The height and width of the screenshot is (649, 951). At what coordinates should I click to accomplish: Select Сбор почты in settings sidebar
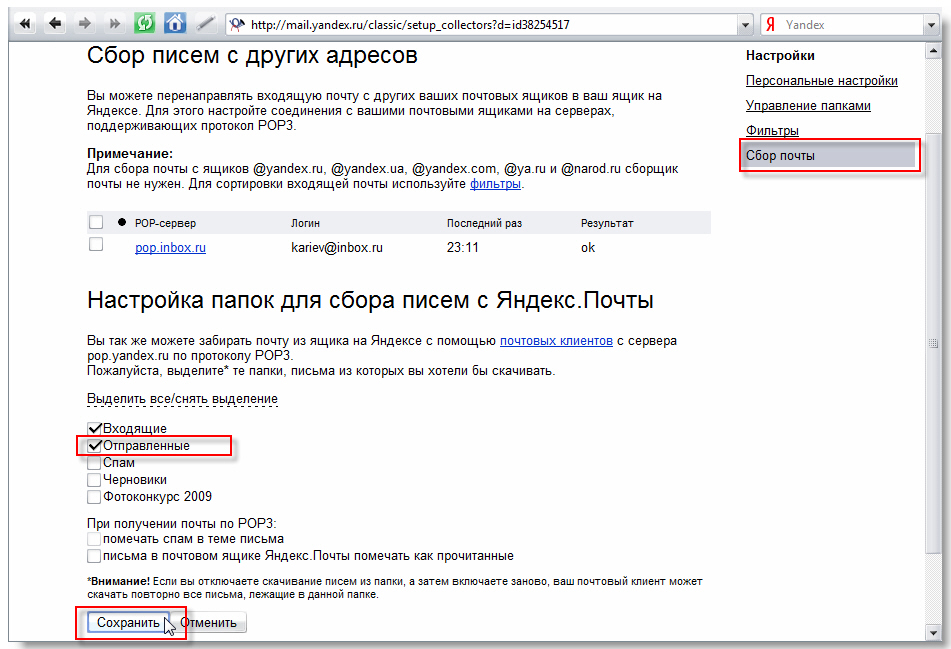[x=829, y=155]
